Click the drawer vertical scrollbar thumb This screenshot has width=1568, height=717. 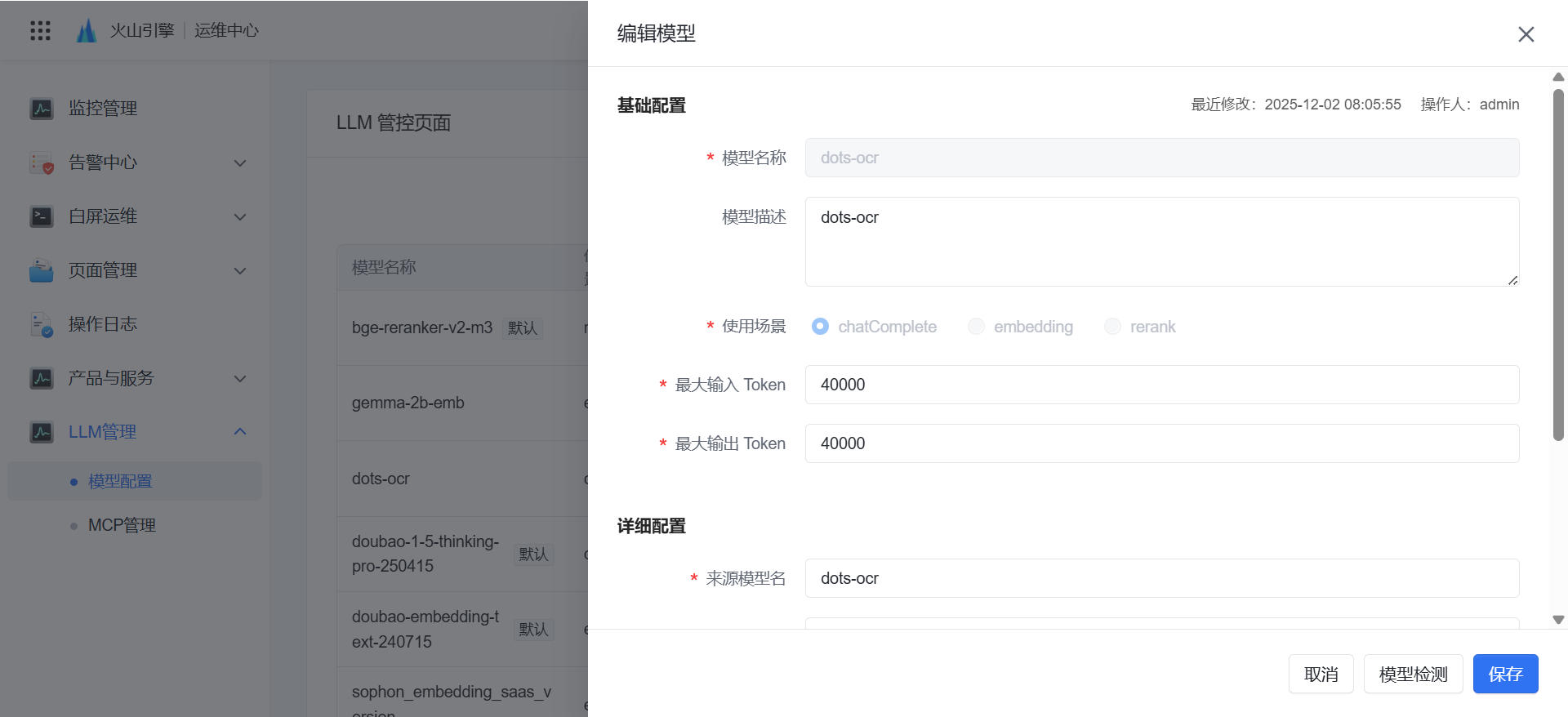(1558, 265)
